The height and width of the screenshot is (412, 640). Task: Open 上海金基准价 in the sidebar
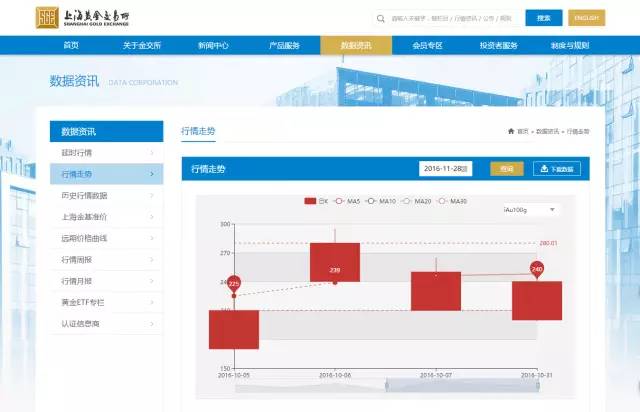(107, 217)
